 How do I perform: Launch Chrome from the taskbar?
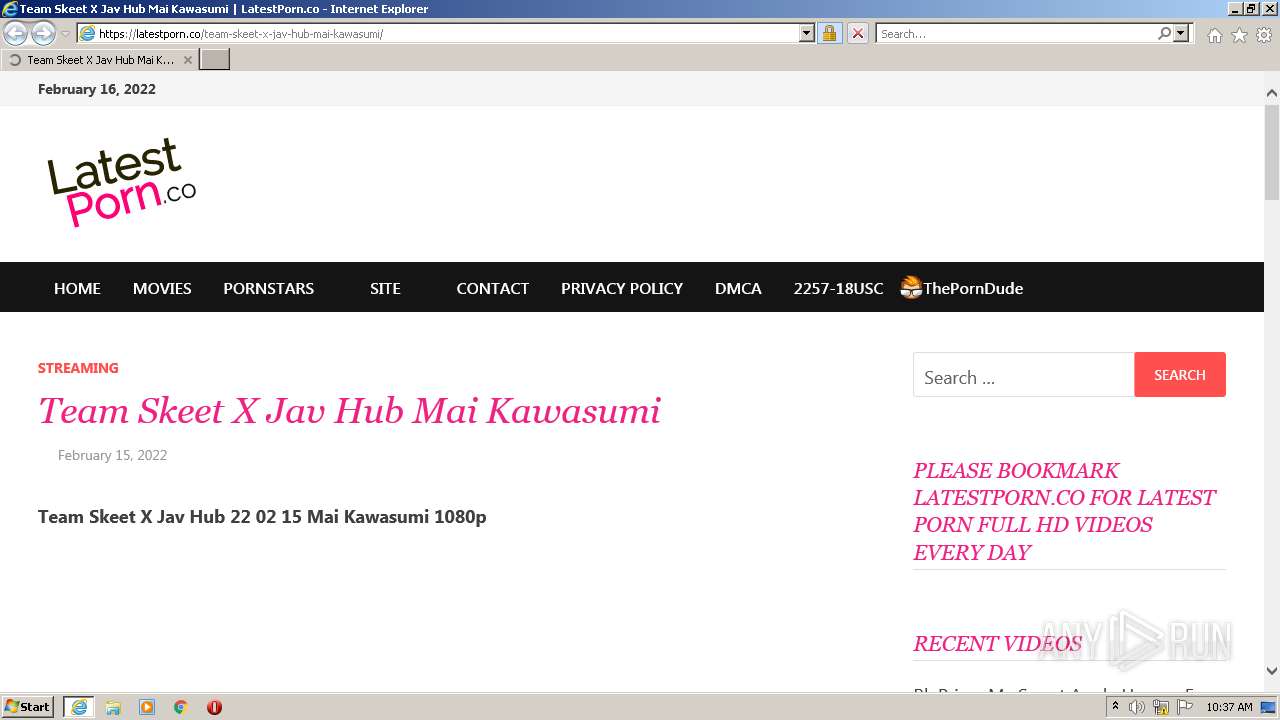[x=181, y=707]
